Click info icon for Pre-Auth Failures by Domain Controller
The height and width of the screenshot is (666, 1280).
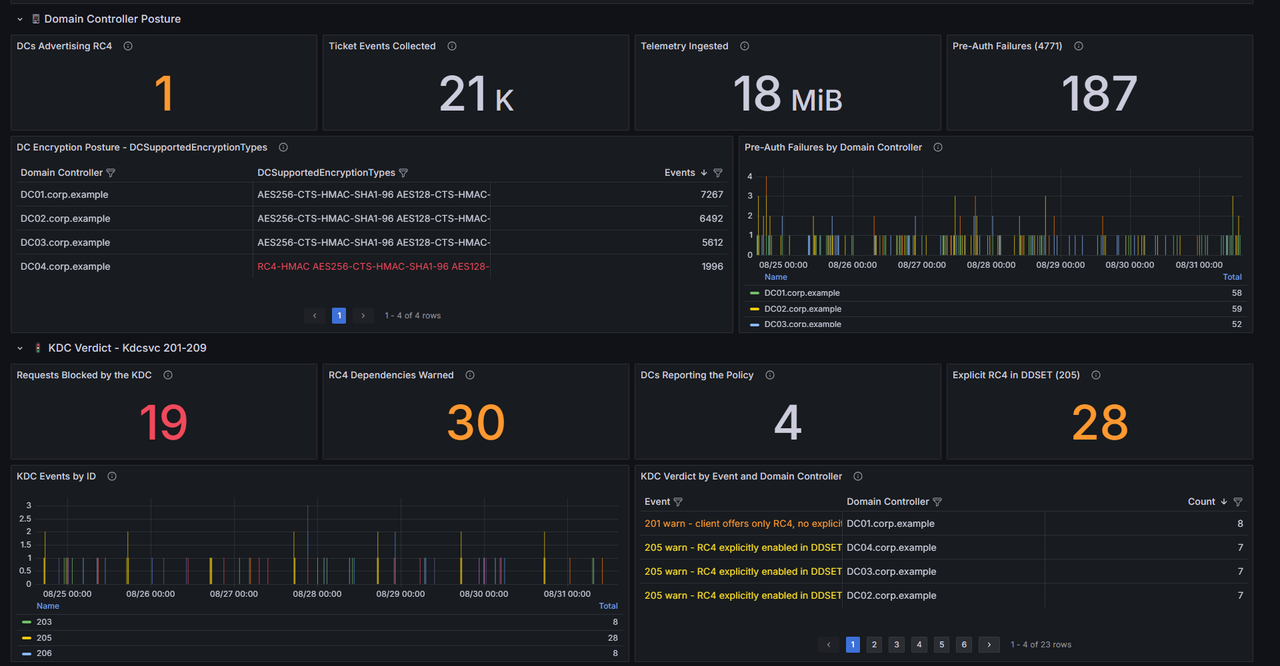pyautogui.click(x=938, y=147)
